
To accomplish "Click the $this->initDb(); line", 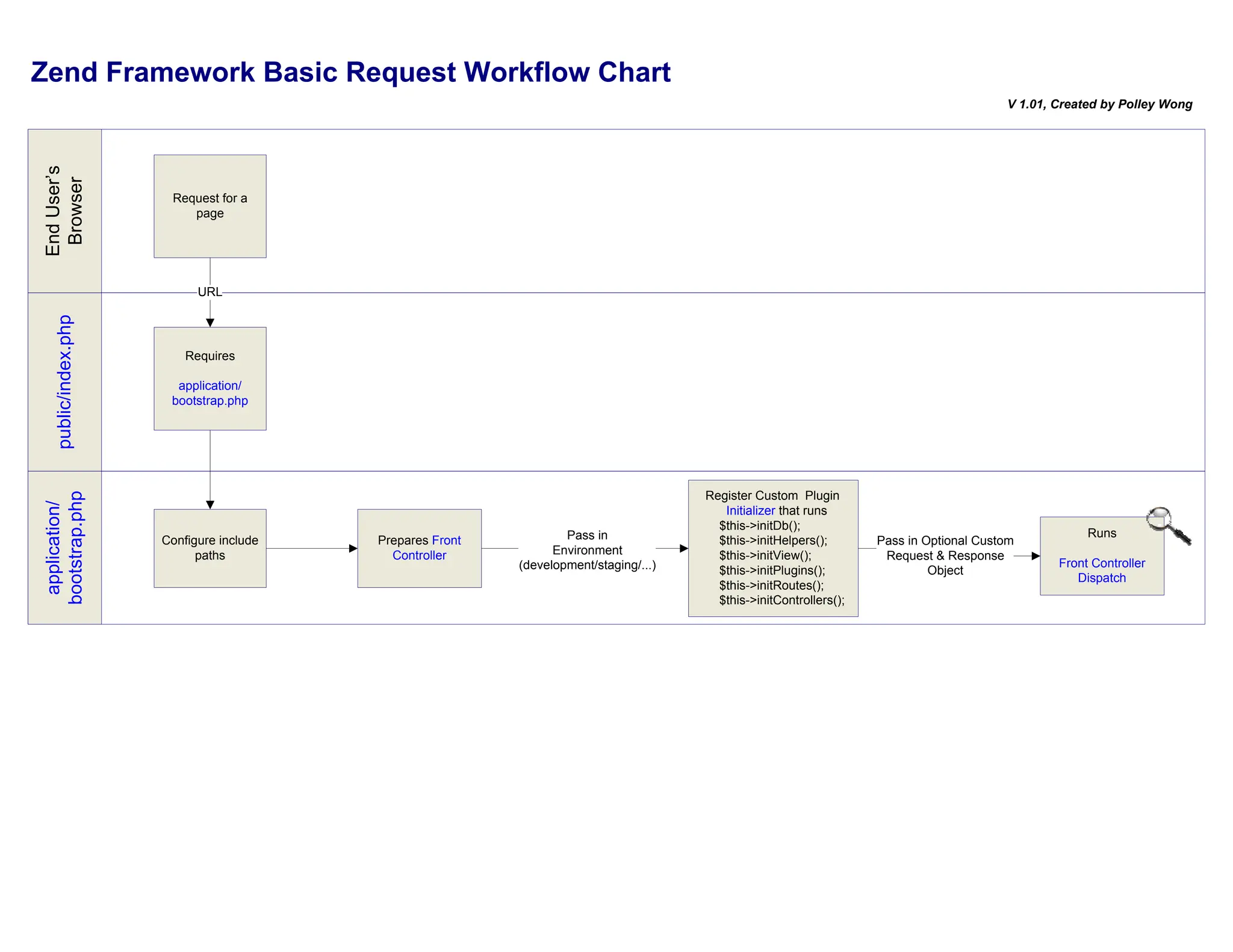I will point(759,525).
